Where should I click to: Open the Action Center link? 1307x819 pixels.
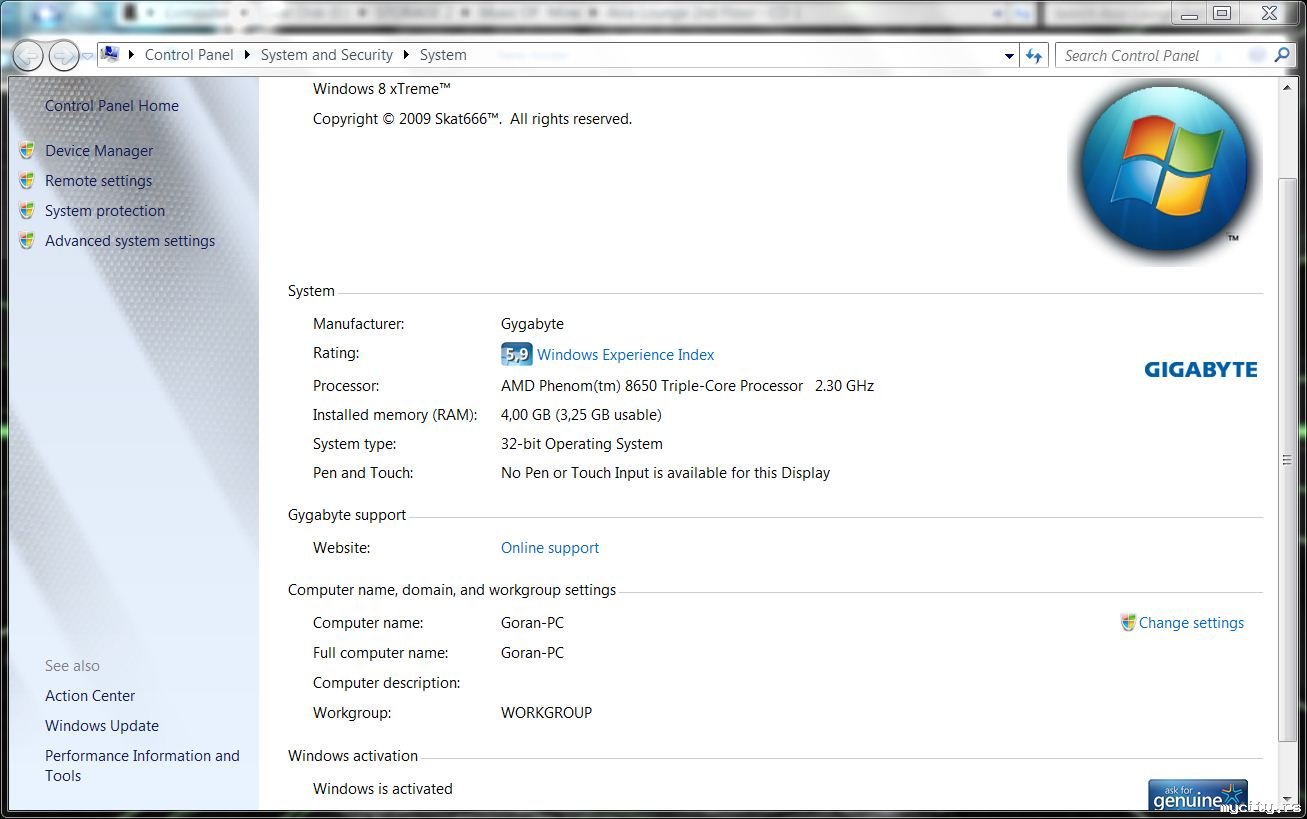90,696
